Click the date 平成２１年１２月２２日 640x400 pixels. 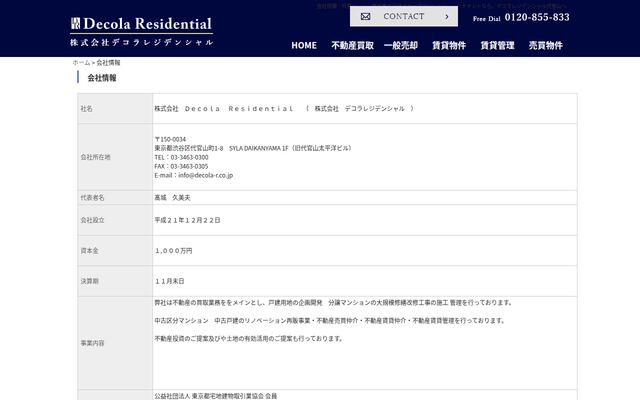[x=187, y=220]
